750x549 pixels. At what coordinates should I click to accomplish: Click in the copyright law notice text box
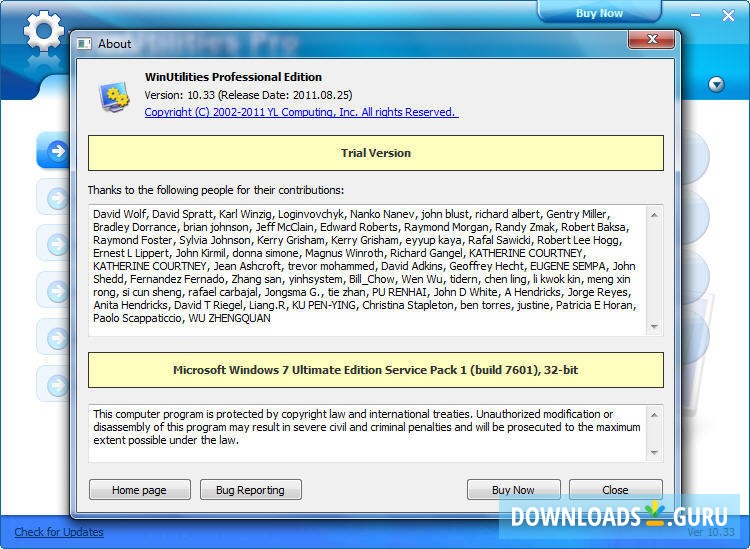coord(367,433)
